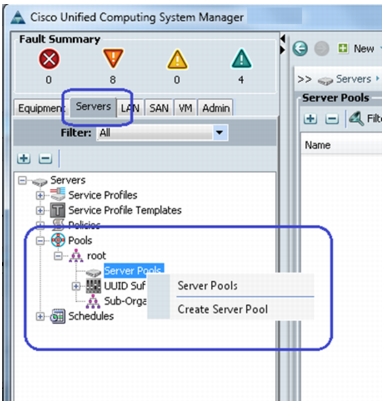Select the Service Profiles tree item
This screenshot has width=385, height=416.
[x=103, y=195]
